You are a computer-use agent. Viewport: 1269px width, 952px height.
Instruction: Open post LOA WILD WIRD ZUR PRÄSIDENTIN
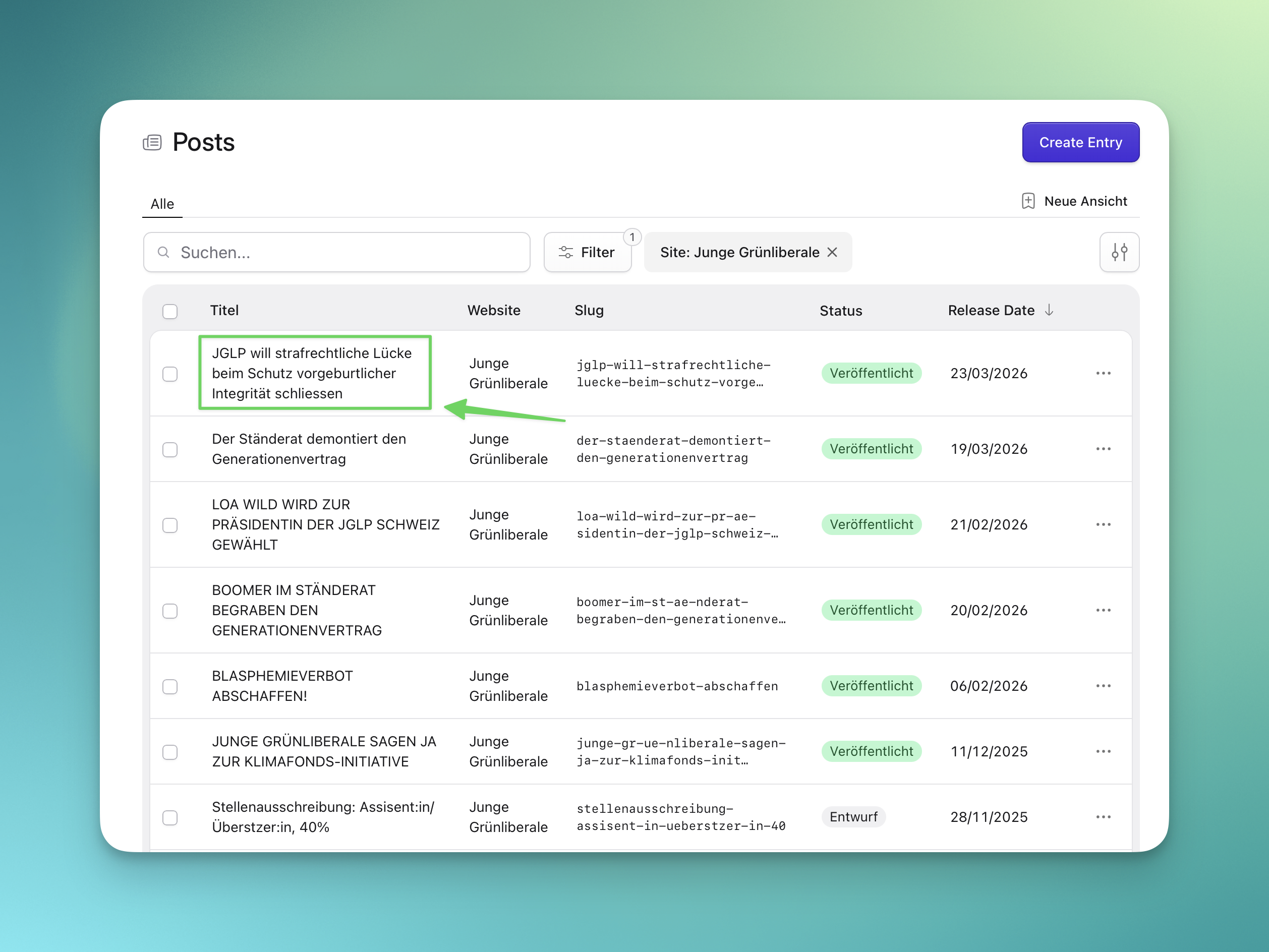[325, 525]
